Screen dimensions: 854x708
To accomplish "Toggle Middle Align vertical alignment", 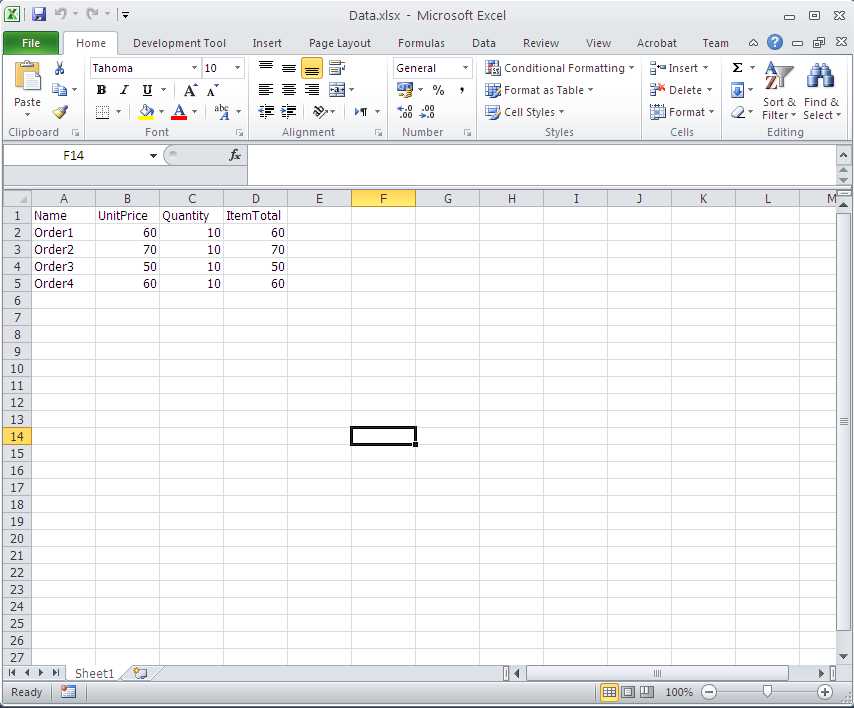I will click(x=289, y=68).
